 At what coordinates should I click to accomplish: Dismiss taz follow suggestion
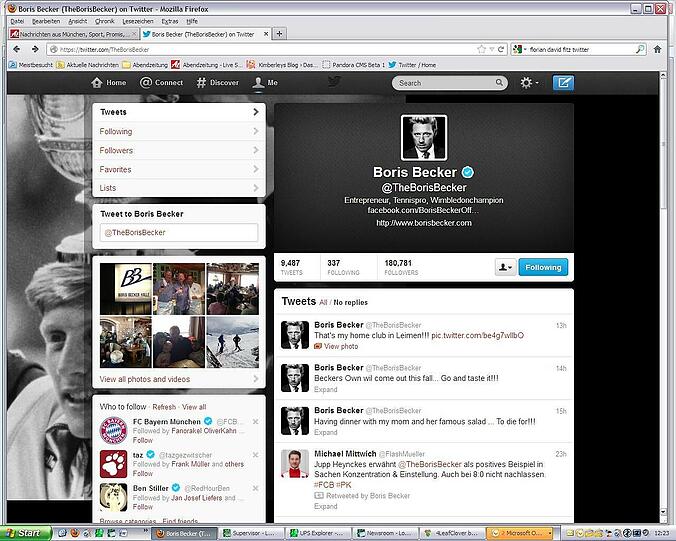[255, 455]
